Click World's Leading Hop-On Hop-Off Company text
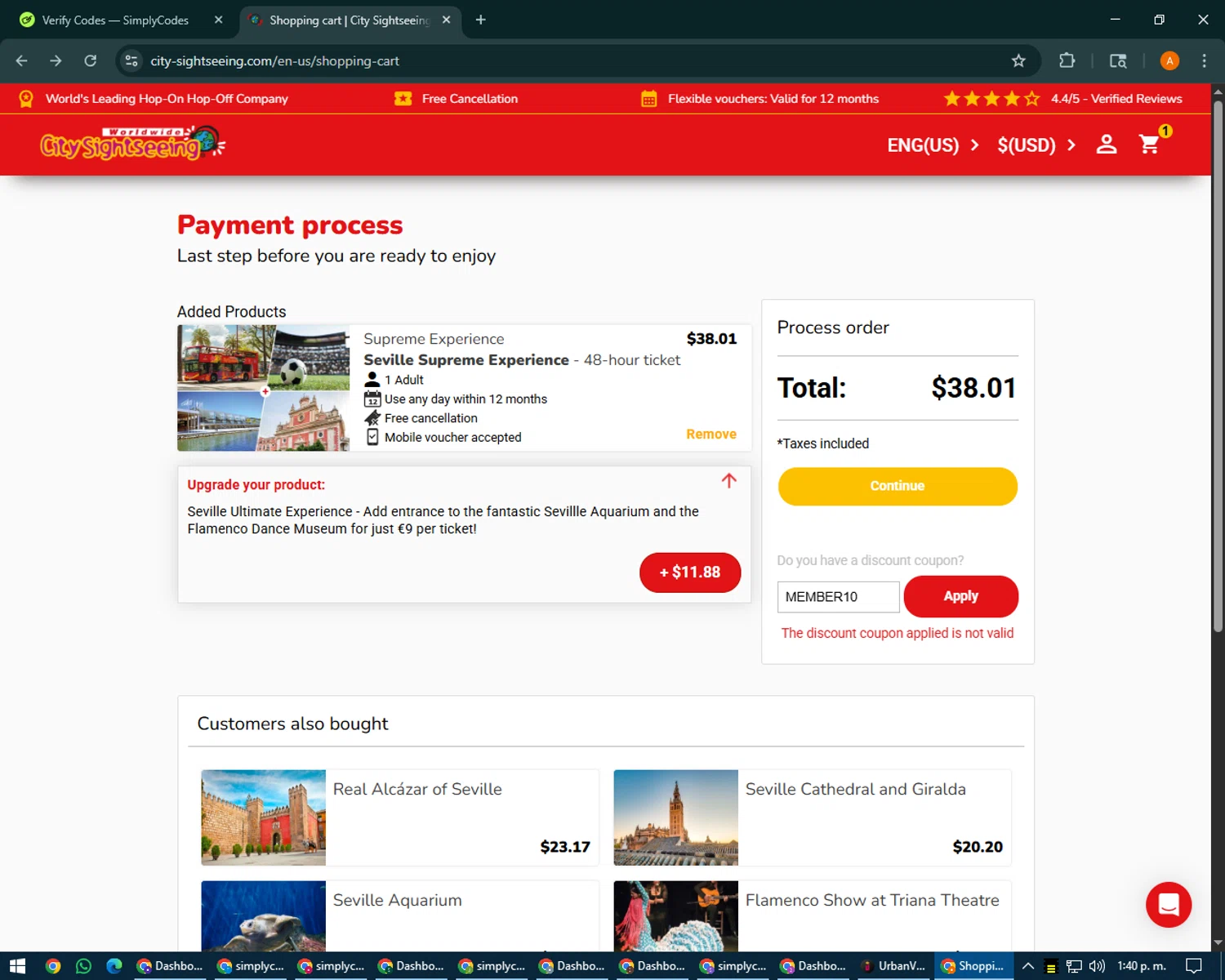 167,99
